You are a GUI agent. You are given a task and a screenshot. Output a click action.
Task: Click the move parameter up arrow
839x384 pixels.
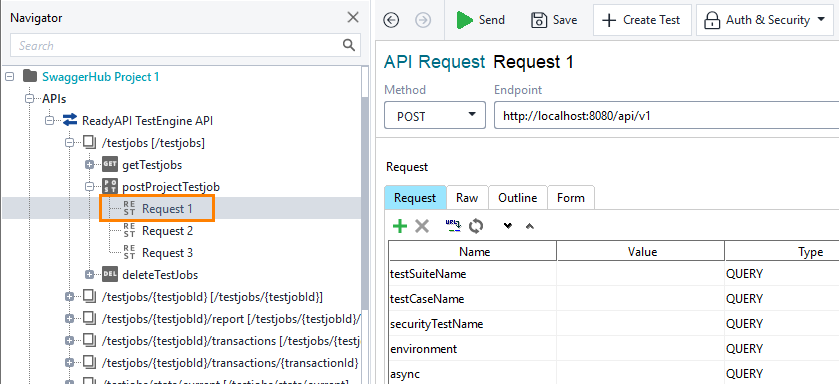tap(530, 226)
